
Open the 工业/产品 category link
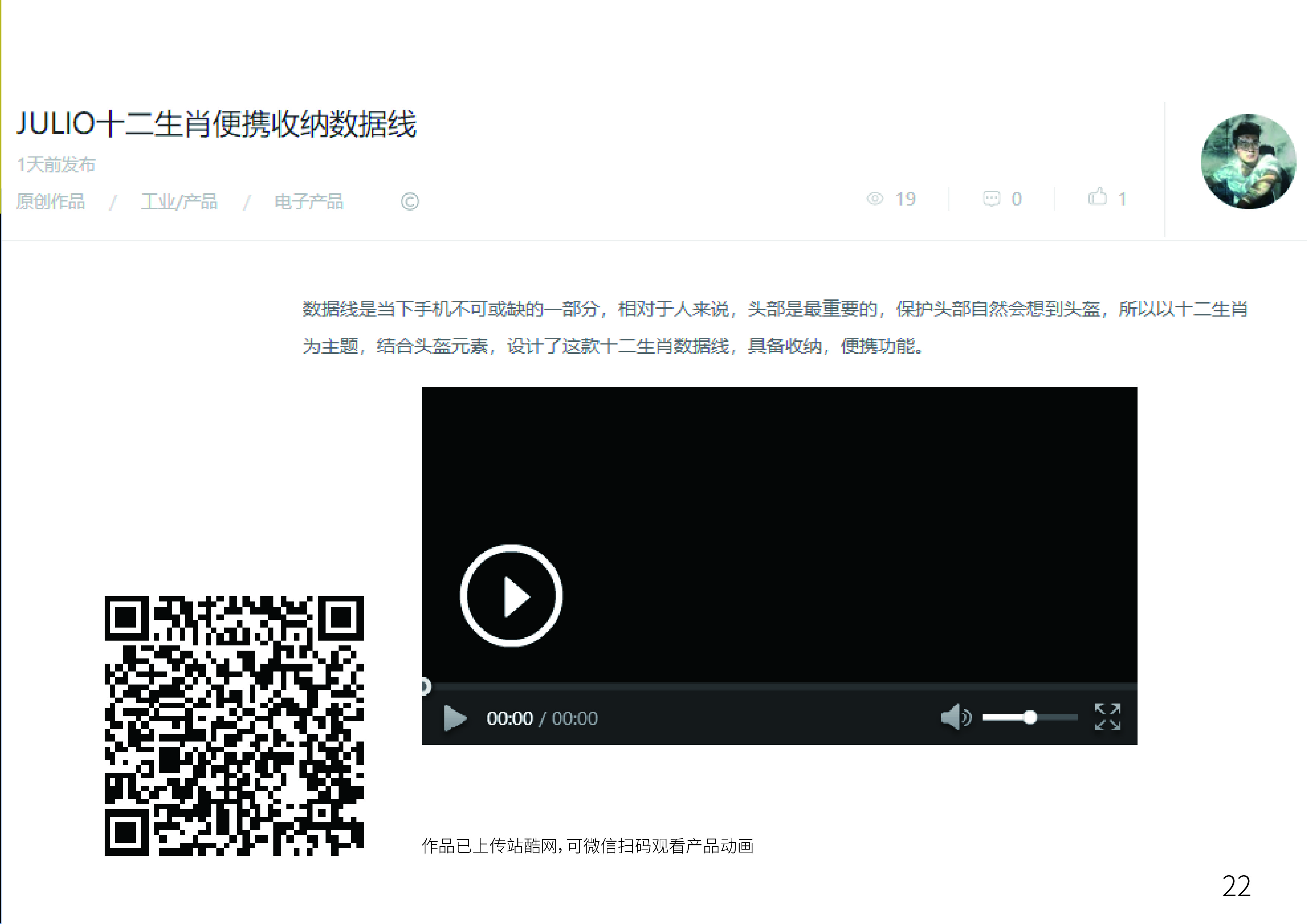[x=179, y=201]
